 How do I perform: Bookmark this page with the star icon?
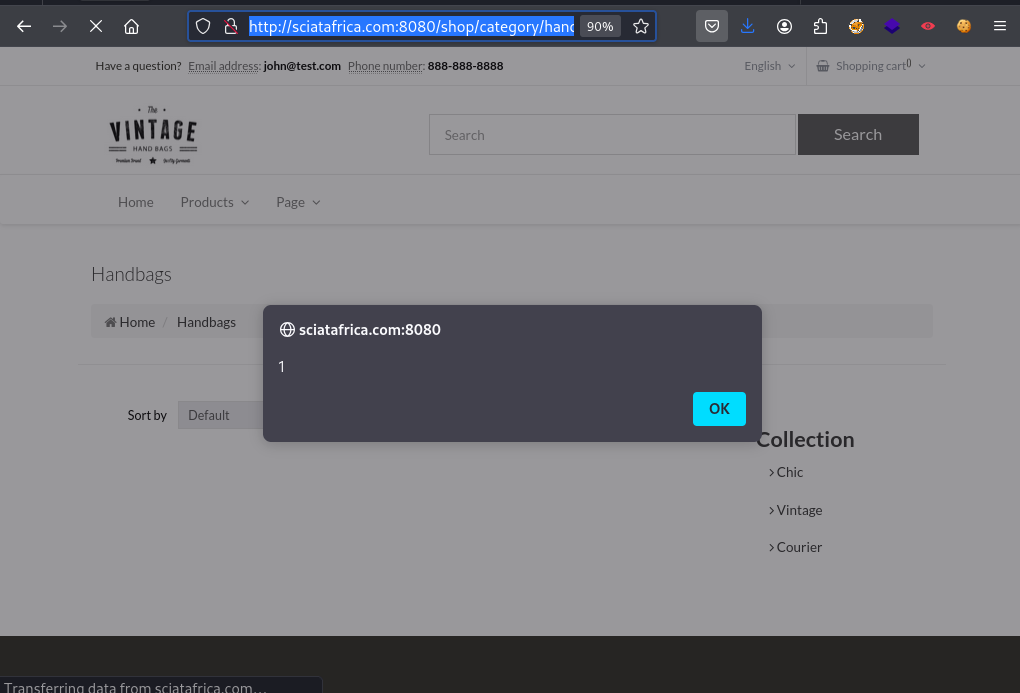point(641,27)
